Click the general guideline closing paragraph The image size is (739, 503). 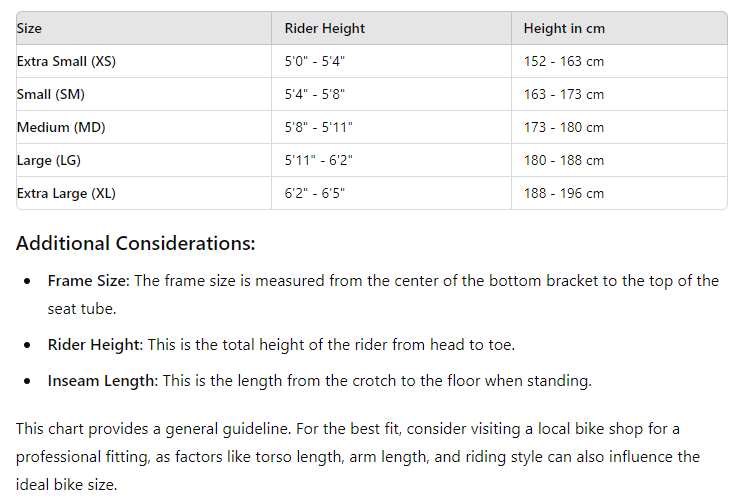coord(360,456)
